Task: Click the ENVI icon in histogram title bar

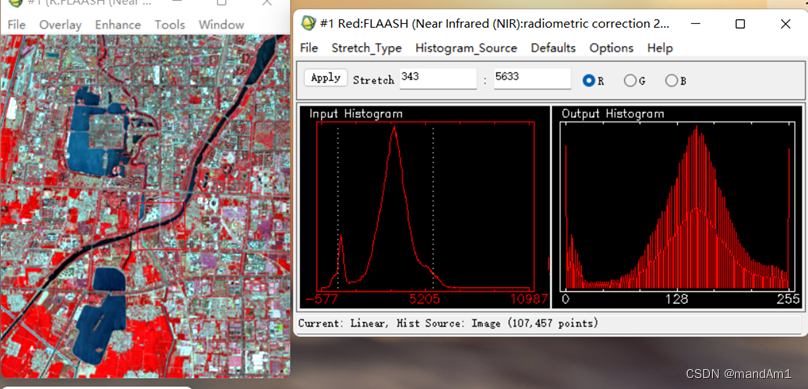Action: 308,23
